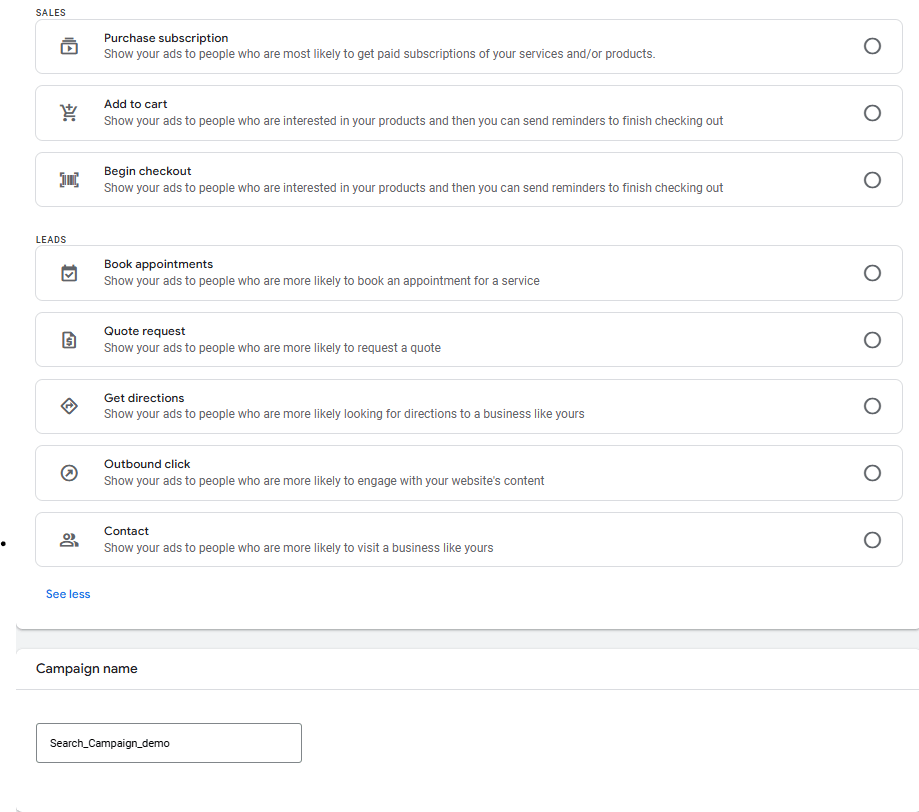Click the Outbound click title text
Image resolution: width=919 pixels, height=812 pixels.
coord(147,464)
